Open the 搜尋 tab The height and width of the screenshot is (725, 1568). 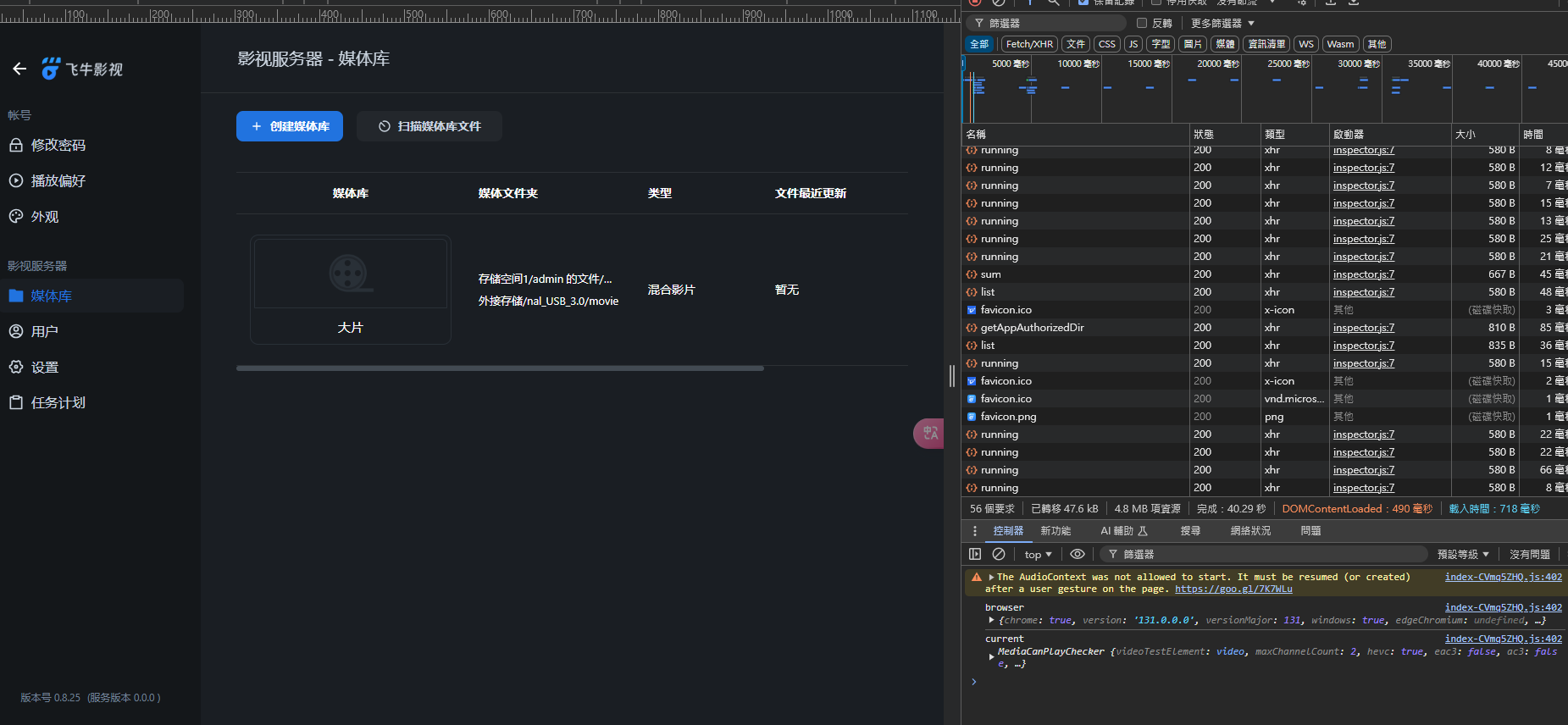tap(1190, 531)
